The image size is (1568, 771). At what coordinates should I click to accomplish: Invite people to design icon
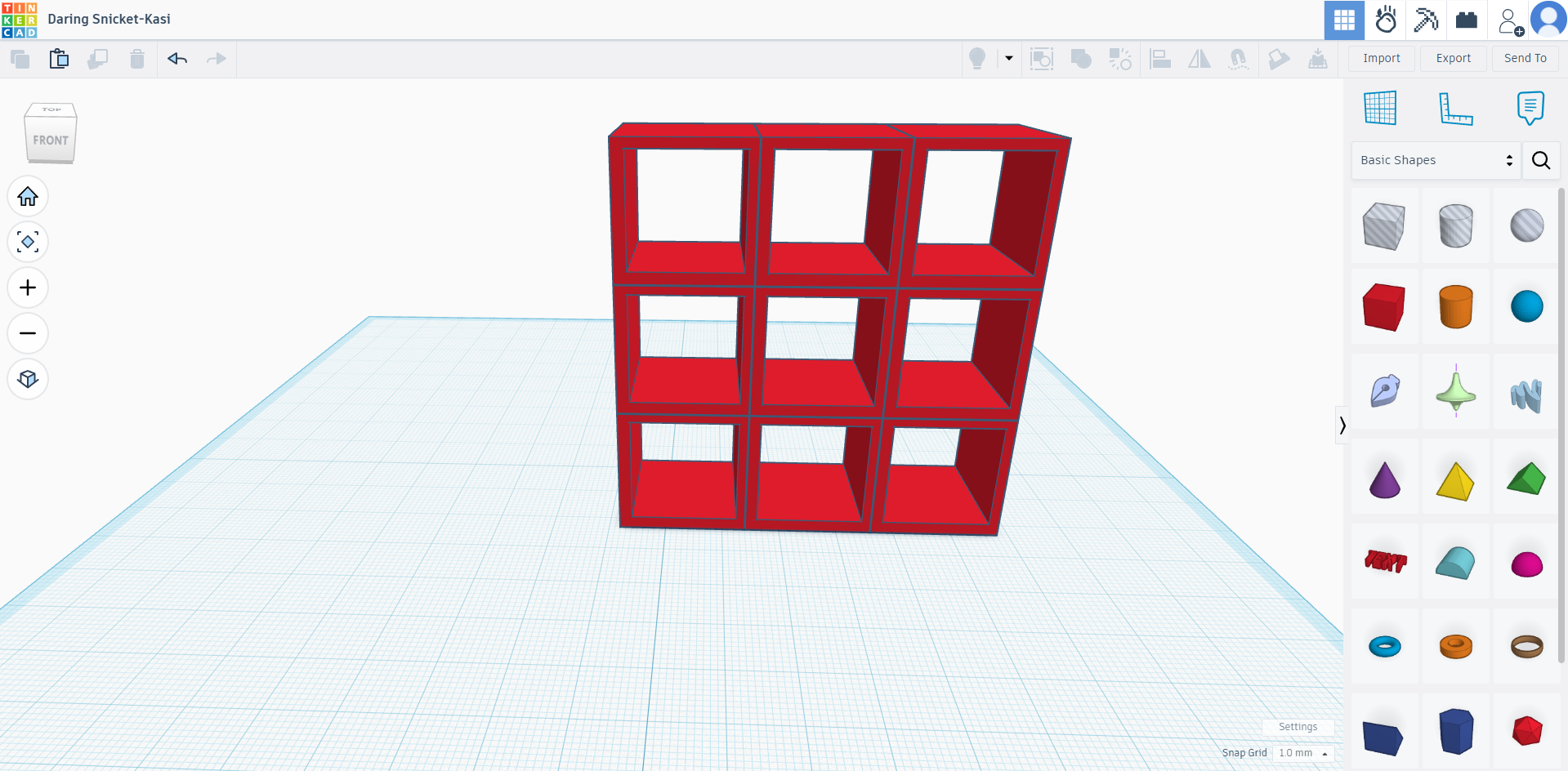coord(1510,20)
